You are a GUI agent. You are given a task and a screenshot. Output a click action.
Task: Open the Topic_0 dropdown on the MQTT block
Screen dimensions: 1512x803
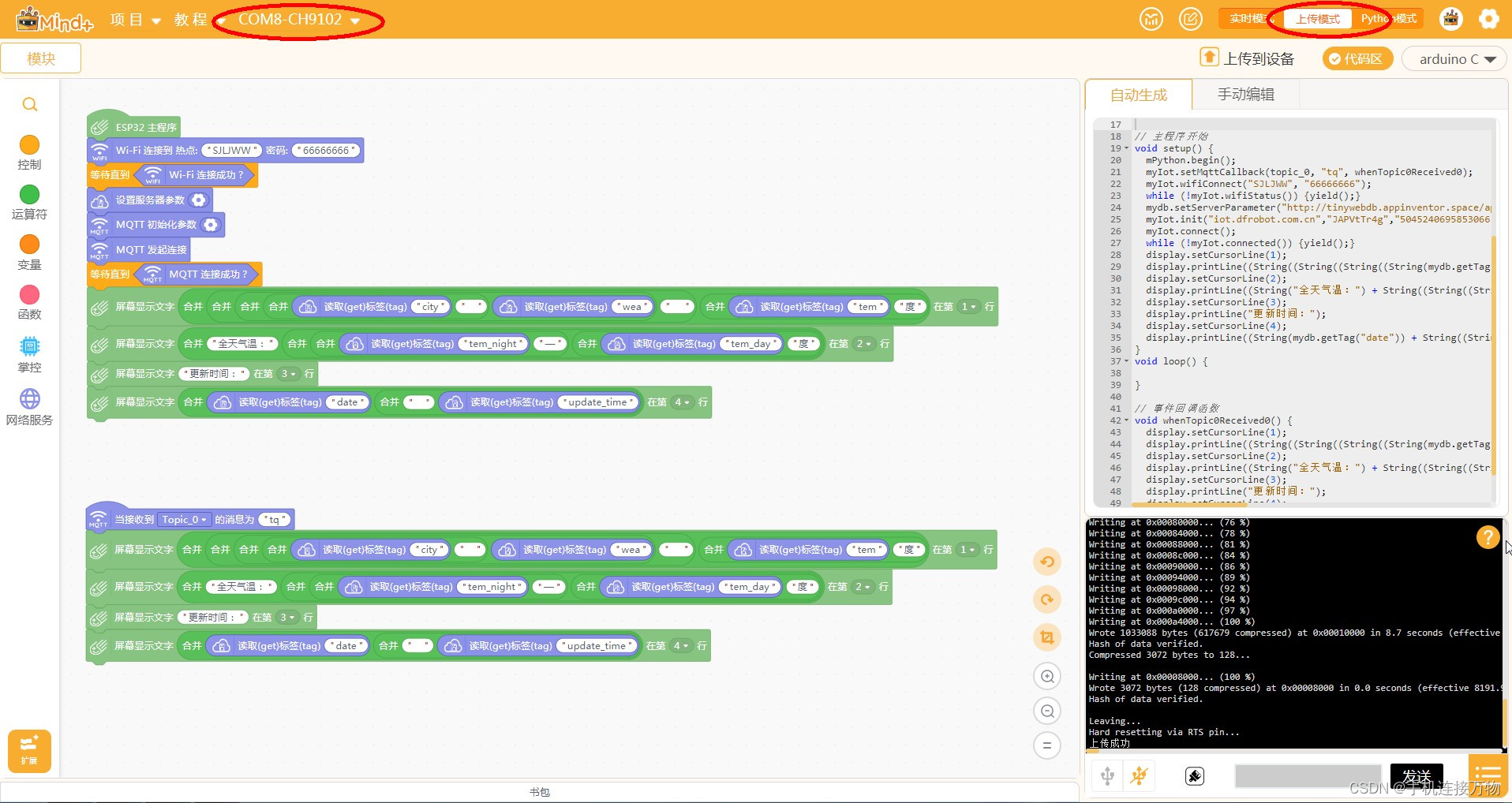184,520
